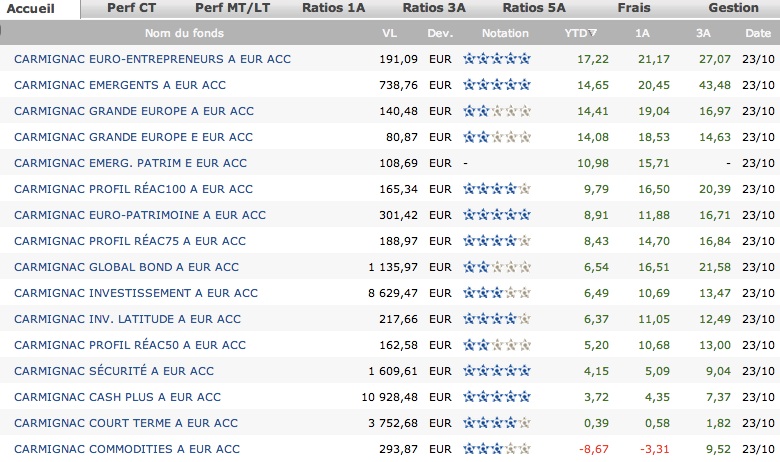Open CARMIGNAC PROFIL RÉAC50 A EUR ACC
The width and height of the screenshot is (780, 462).
click(130, 345)
